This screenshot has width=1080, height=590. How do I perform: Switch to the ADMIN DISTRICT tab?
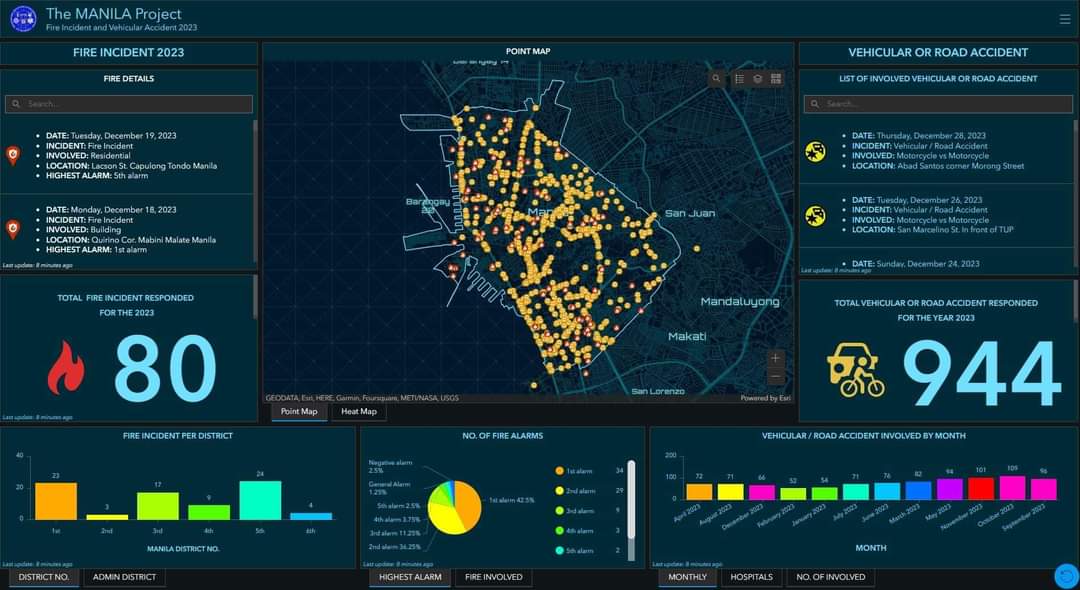click(x=125, y=577)
